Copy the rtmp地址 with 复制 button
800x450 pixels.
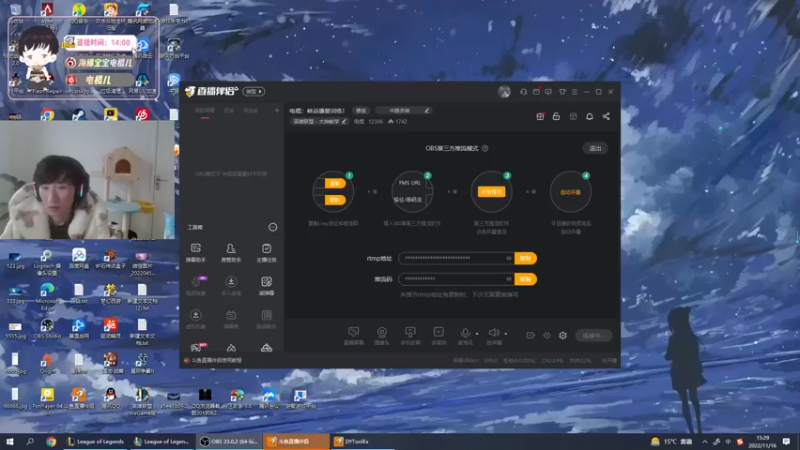point(526,258)
